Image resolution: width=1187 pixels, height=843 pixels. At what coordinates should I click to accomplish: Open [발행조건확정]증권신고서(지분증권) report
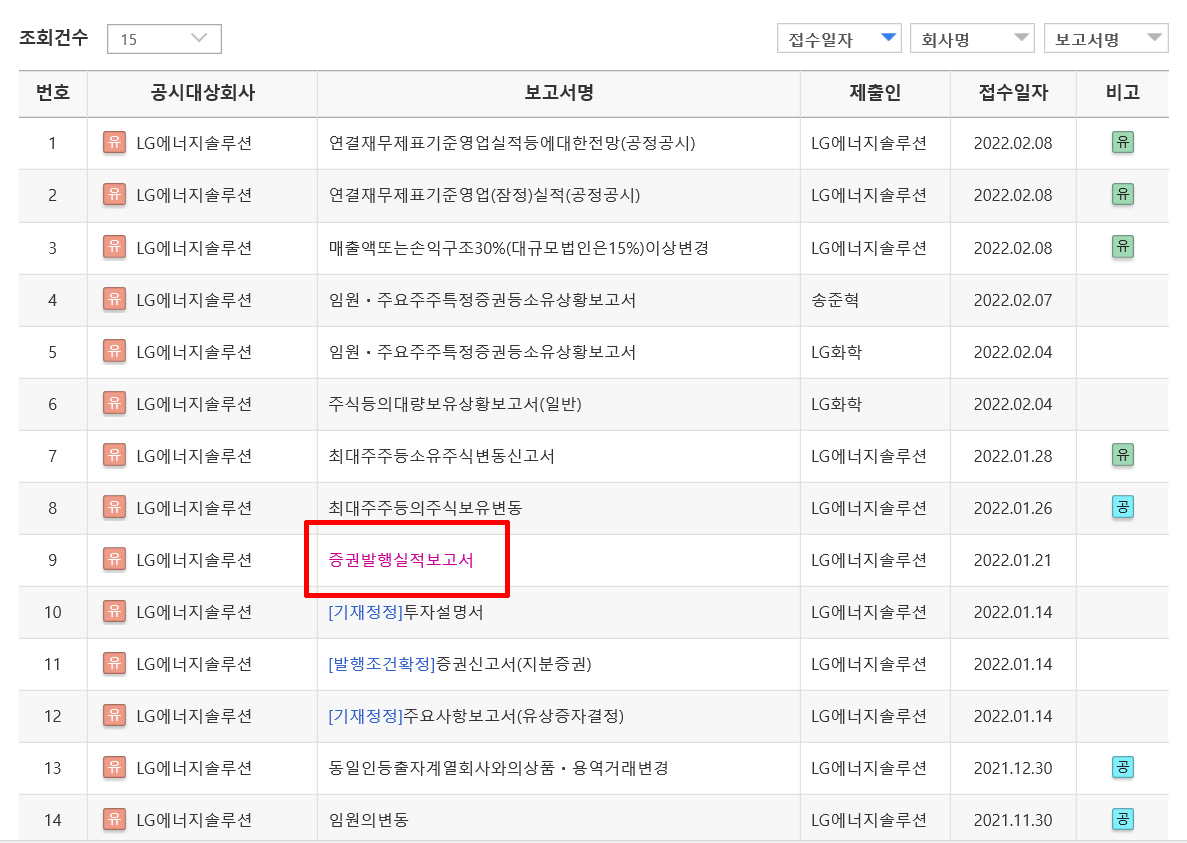point(460,664)
